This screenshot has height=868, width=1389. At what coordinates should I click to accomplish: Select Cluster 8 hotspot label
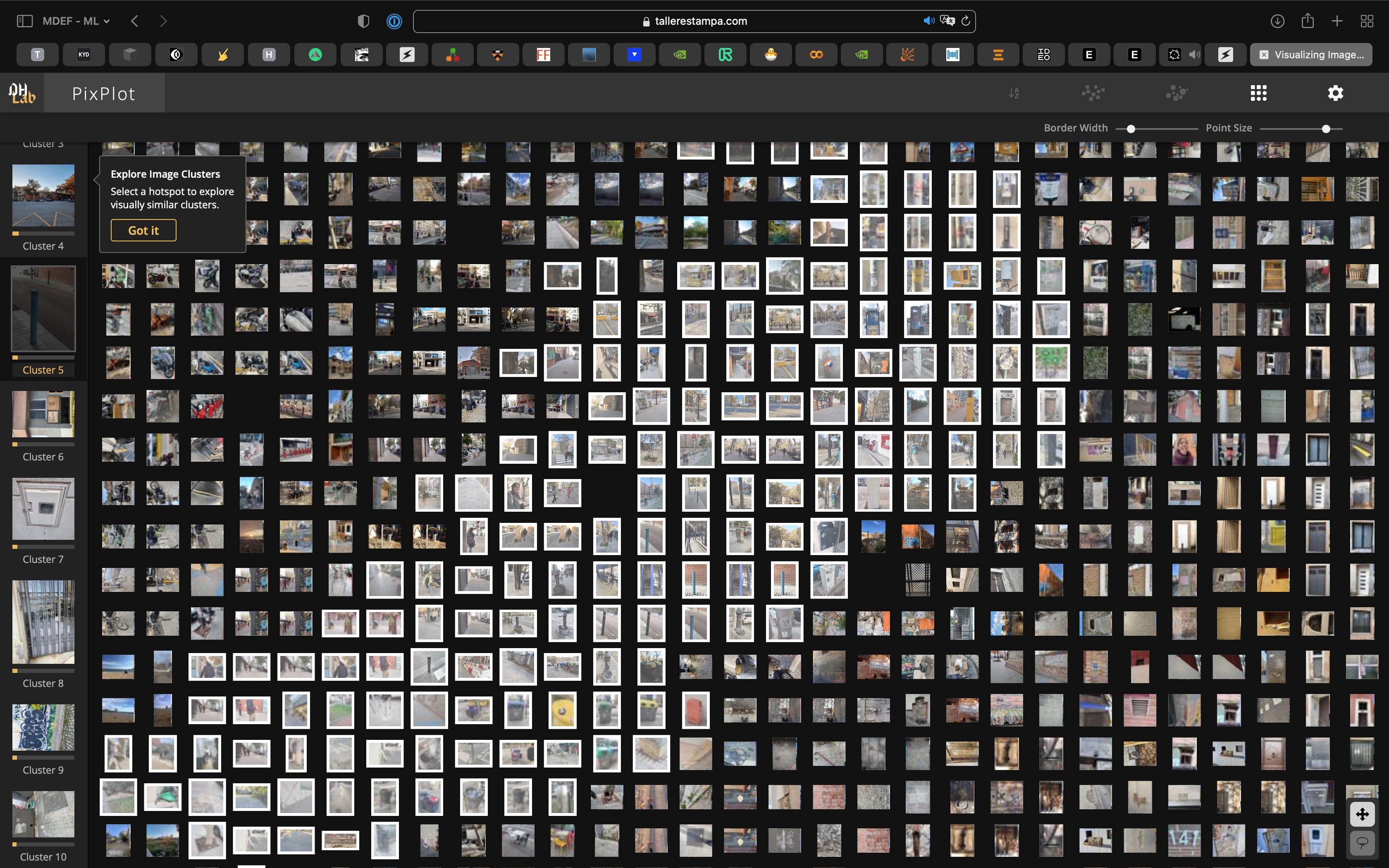click(x=43, y=683)
